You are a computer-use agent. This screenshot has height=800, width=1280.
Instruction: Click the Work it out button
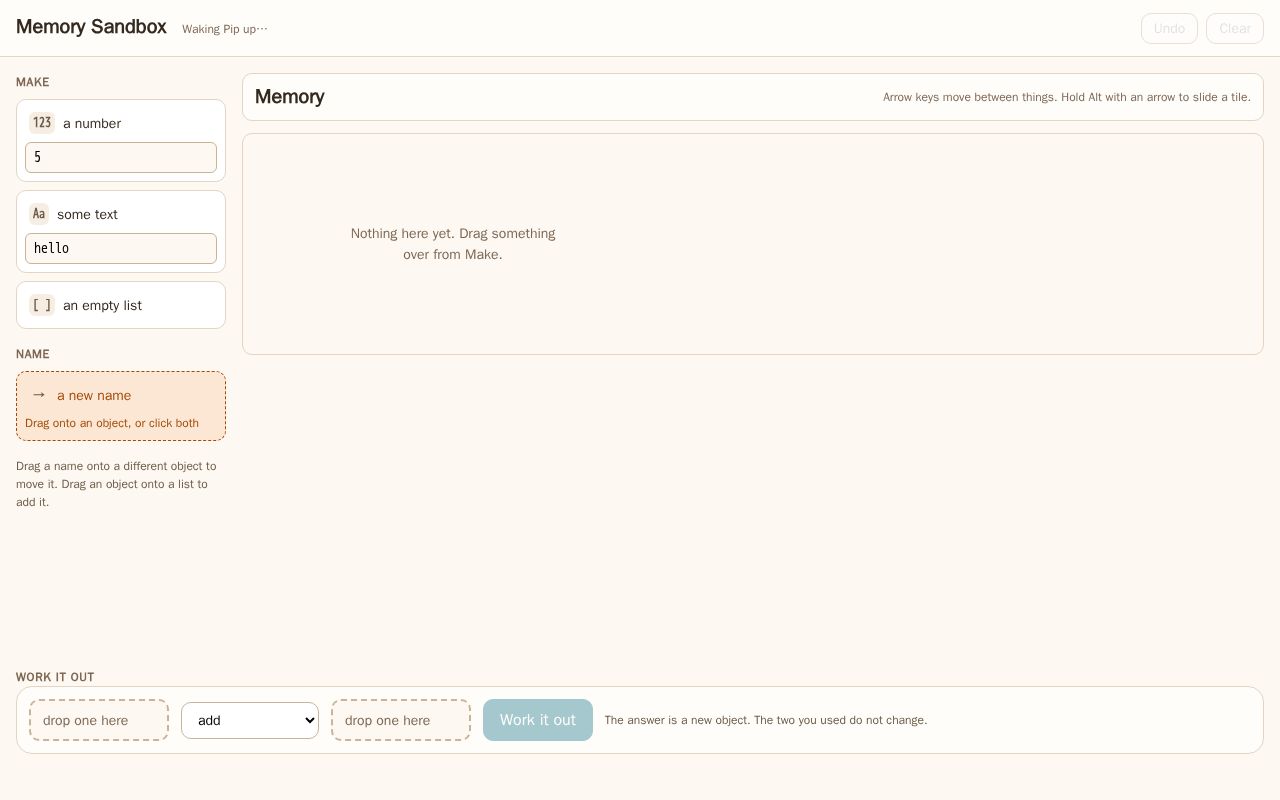click(538, 720)
